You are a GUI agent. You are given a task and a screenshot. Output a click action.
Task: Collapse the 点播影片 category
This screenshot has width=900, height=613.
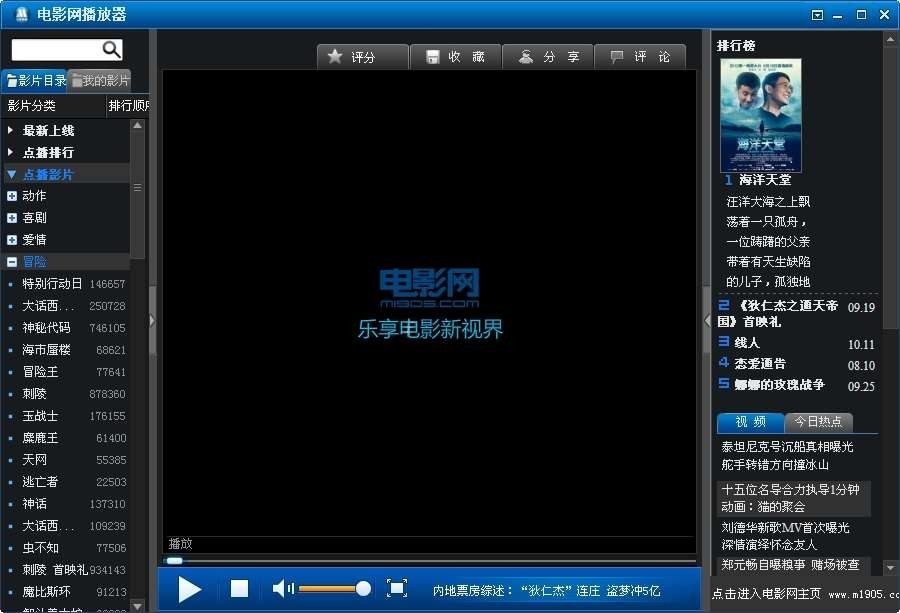click(x=11, y=173)
